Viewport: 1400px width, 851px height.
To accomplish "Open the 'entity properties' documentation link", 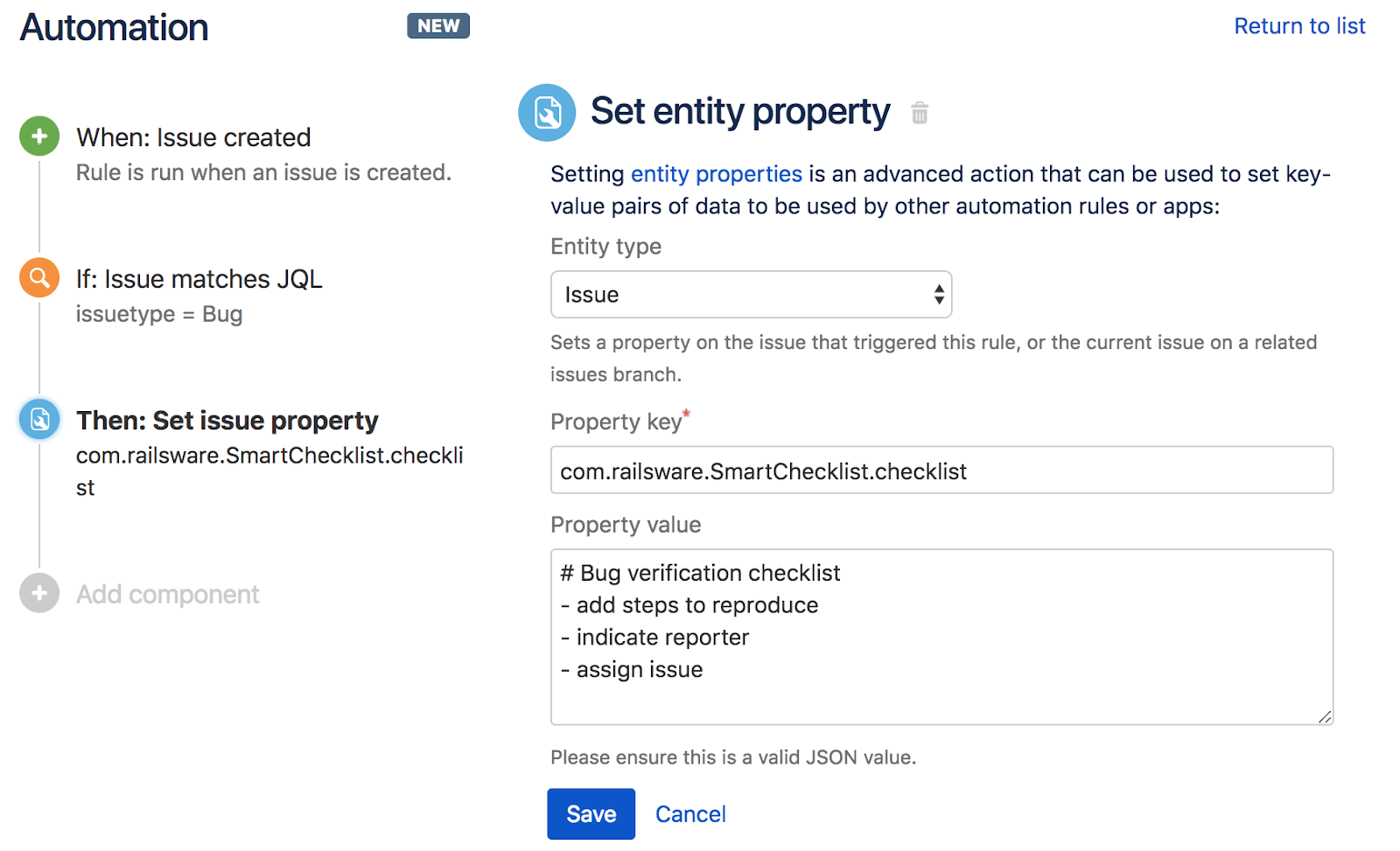I will pyautogui.click(x=716, y=174).
